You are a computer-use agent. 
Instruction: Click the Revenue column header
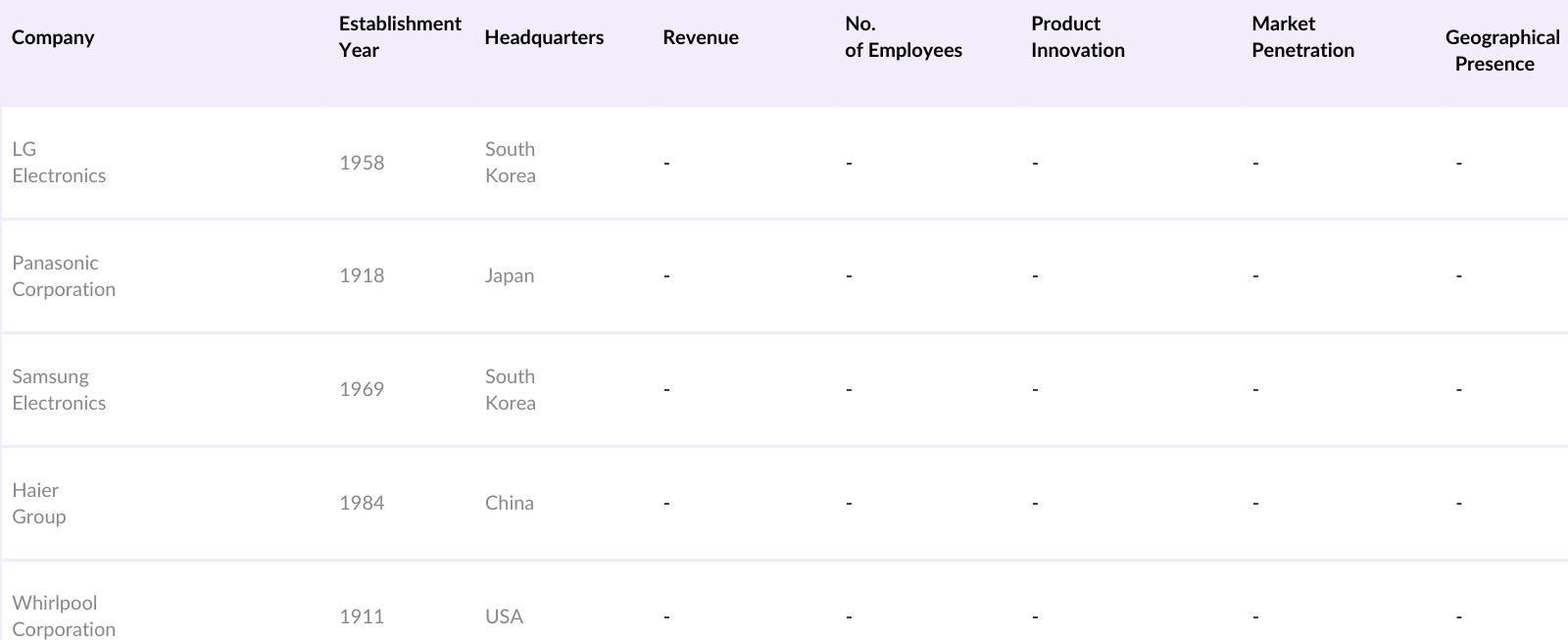[x=701, y=37]
